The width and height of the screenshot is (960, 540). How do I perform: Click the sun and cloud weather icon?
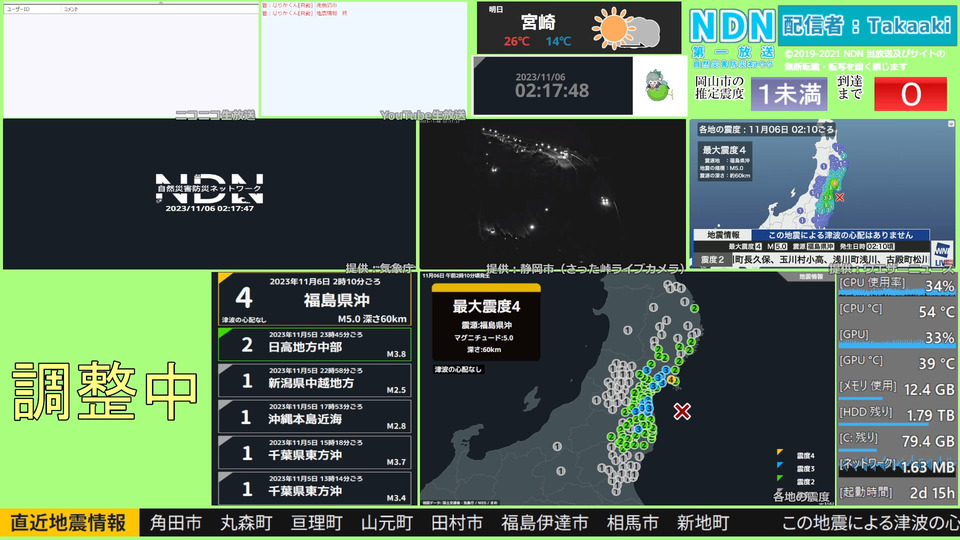(626, 28)
